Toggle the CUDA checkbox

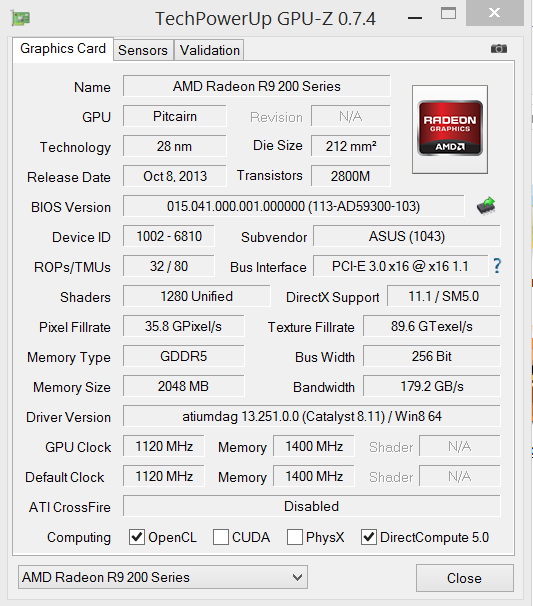pos(221,537)
